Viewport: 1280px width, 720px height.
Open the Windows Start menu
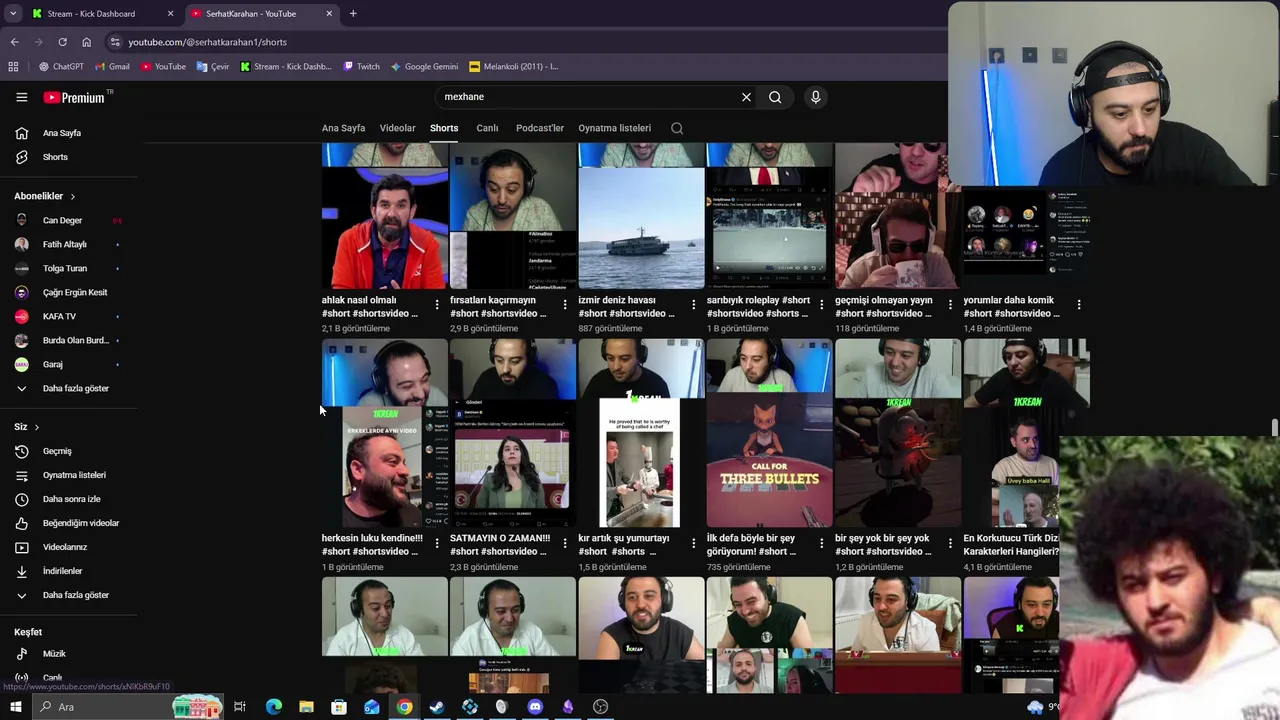(15, 707)
